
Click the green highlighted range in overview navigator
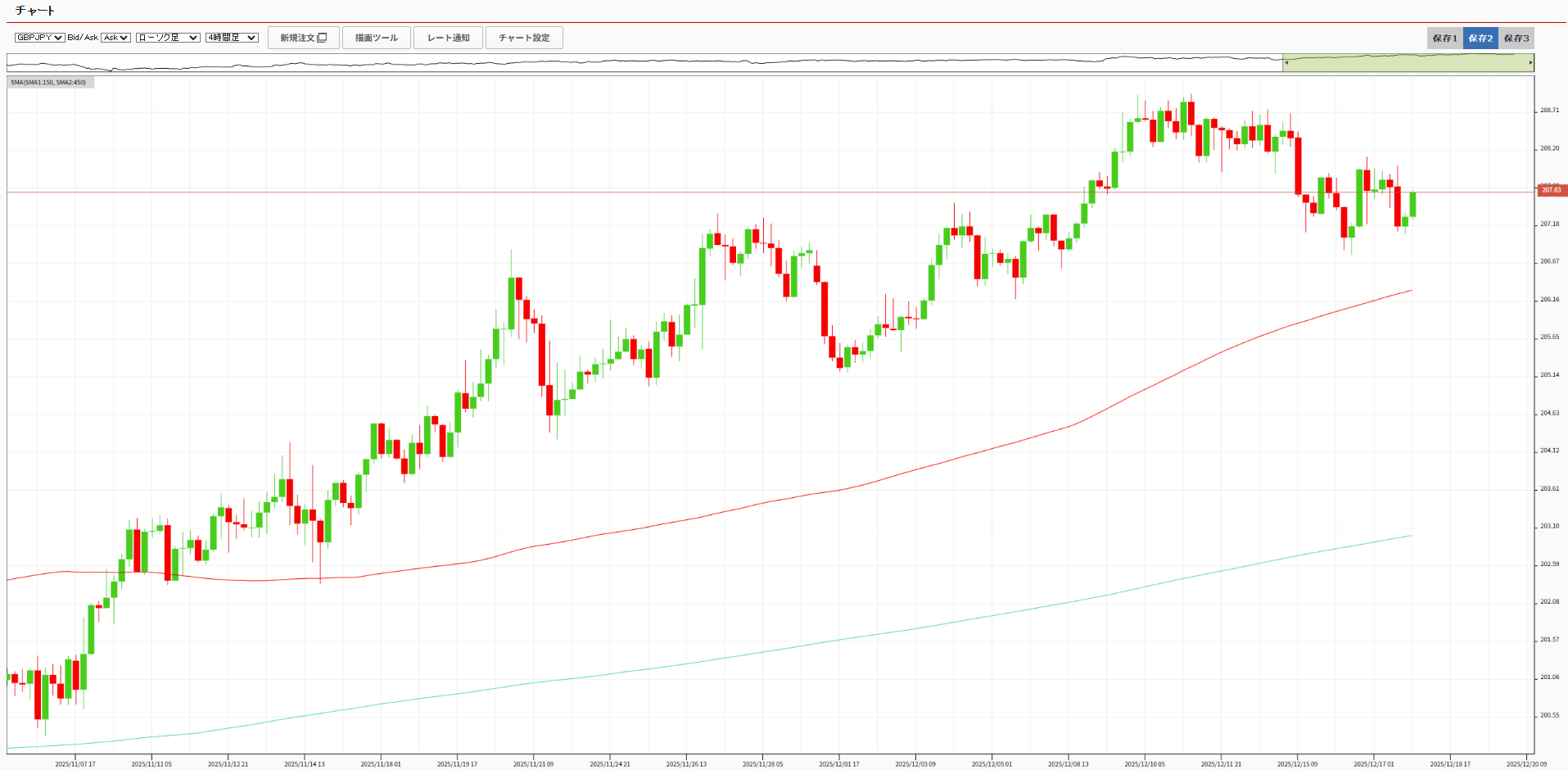1408,63
